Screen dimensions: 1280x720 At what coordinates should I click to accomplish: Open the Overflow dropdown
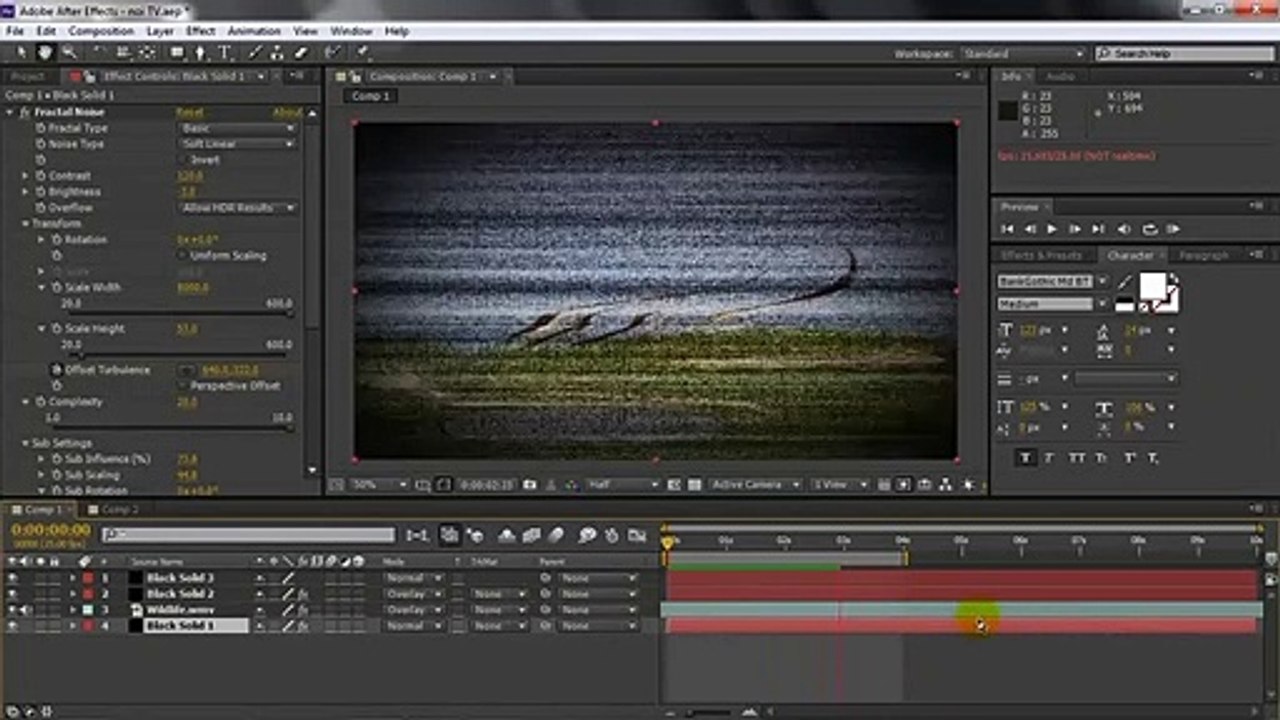238,208
